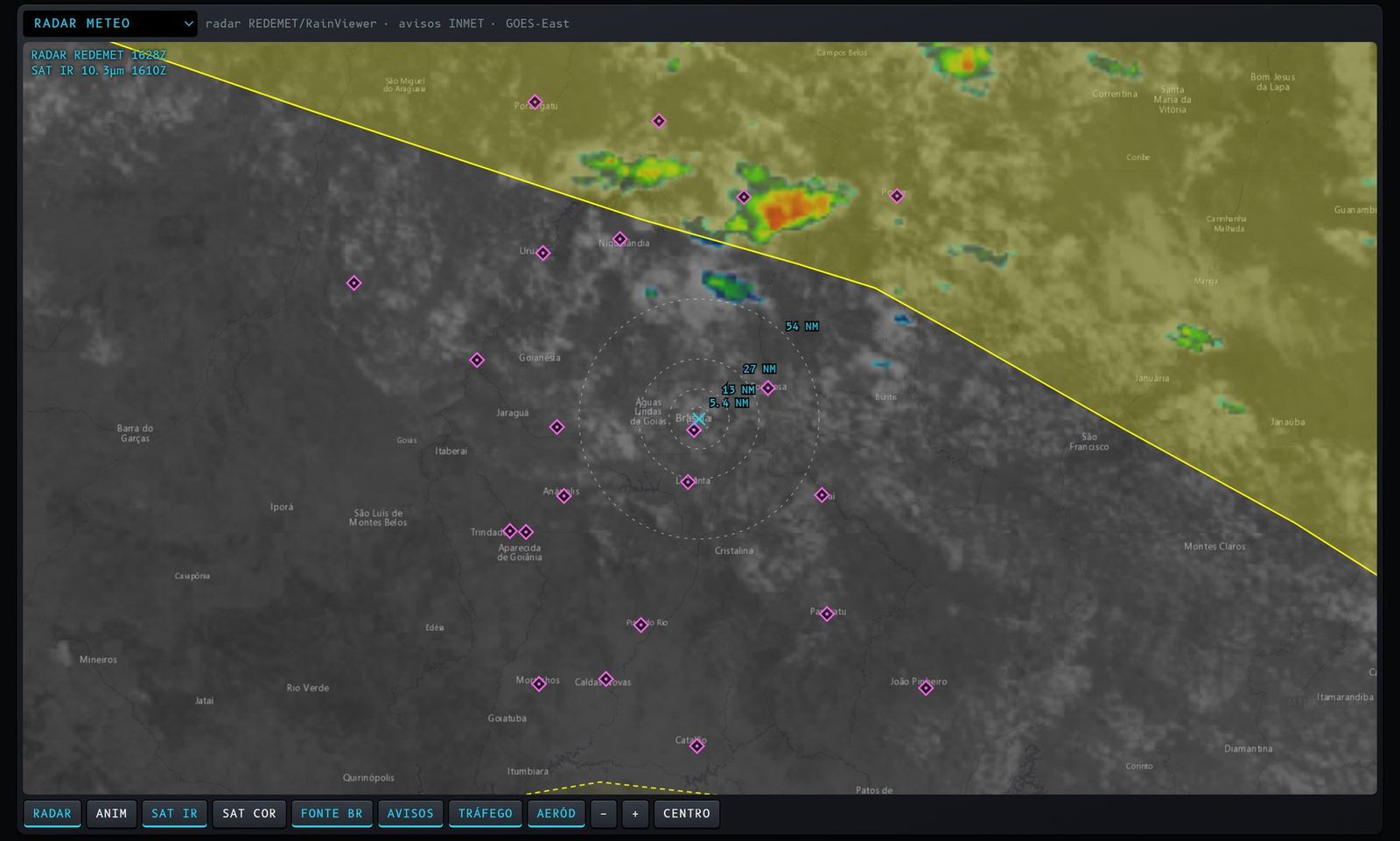Toggle the SAT COR color satellite layer

tap(249, 814)
